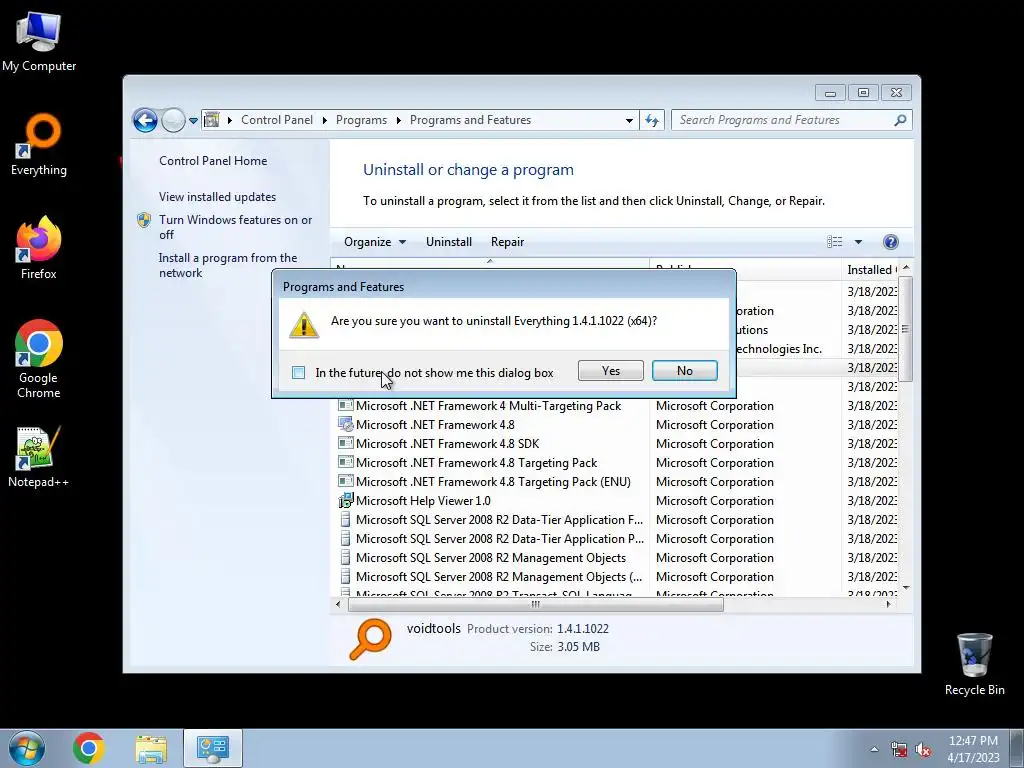Click the voidtools magnifier logo

pos(370,639)
